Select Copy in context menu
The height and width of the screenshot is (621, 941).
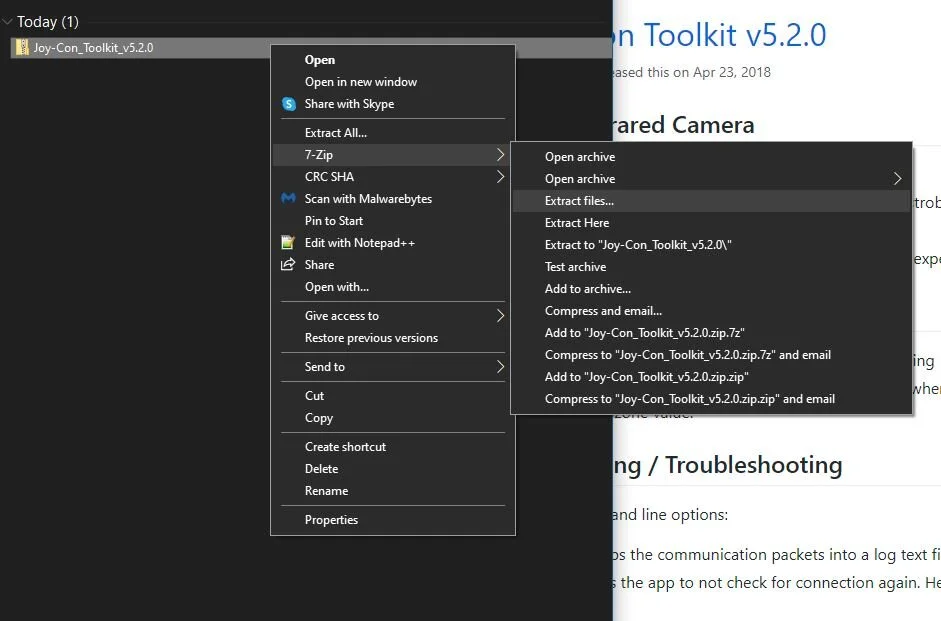393,418
